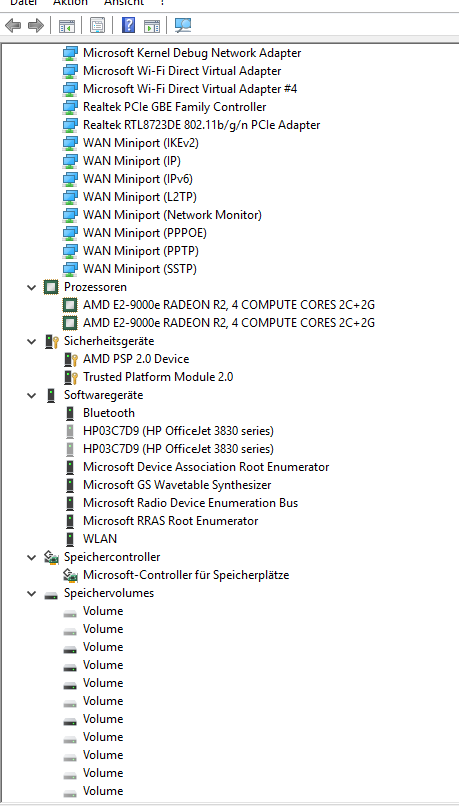Select WAN Miniport (PPPOE) entry
Screen dimensions: 459x806
145,233
